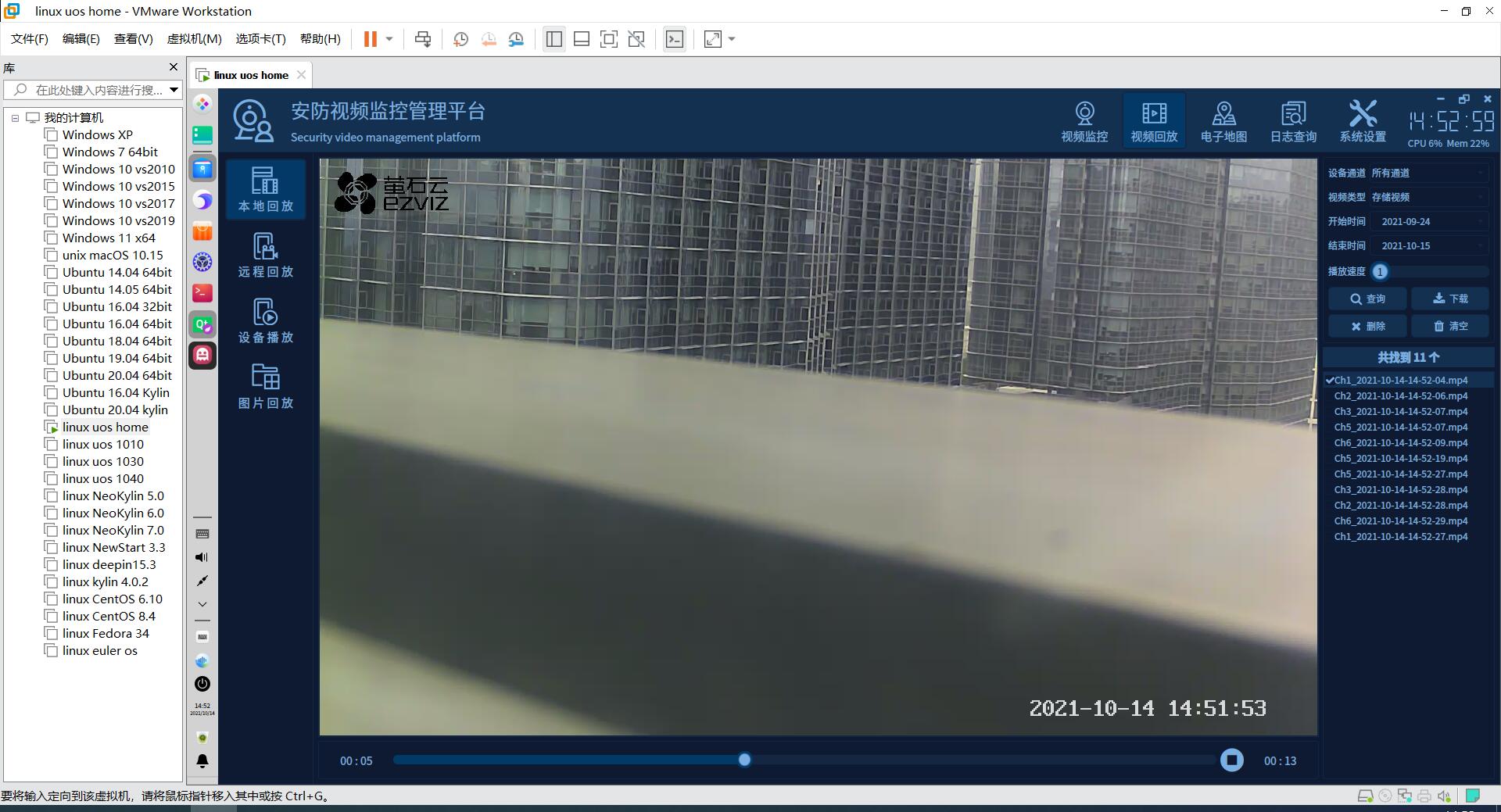Open the library search filter dropdown

tap(174, 90)
